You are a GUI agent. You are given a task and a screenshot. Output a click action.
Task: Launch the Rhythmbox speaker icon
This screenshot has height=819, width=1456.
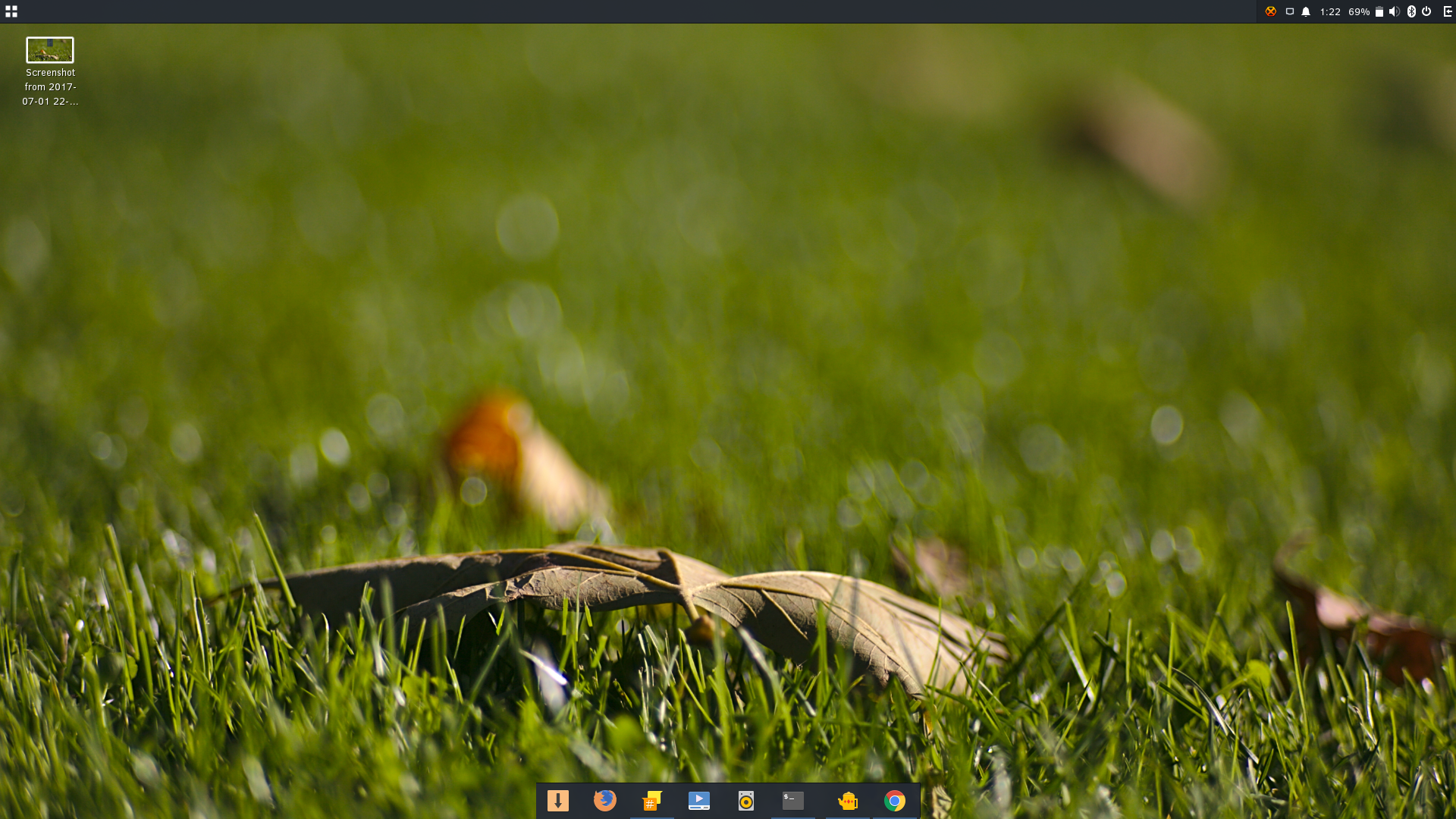tap(746, 801)
